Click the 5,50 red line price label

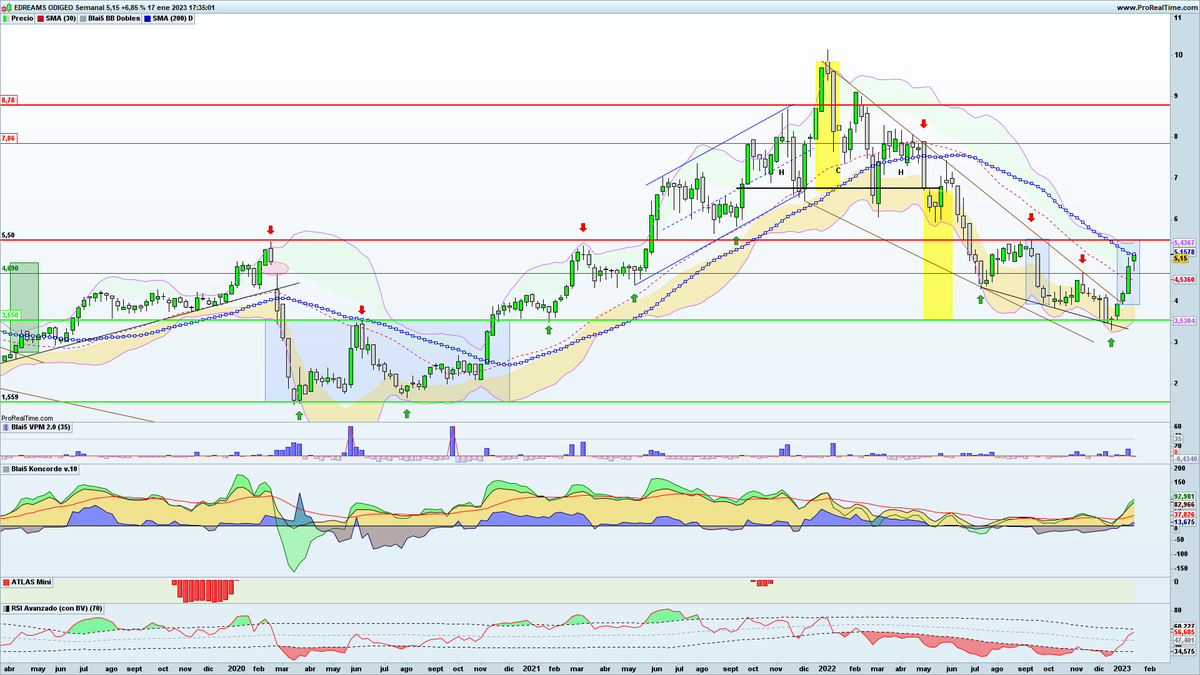(9, 235)
